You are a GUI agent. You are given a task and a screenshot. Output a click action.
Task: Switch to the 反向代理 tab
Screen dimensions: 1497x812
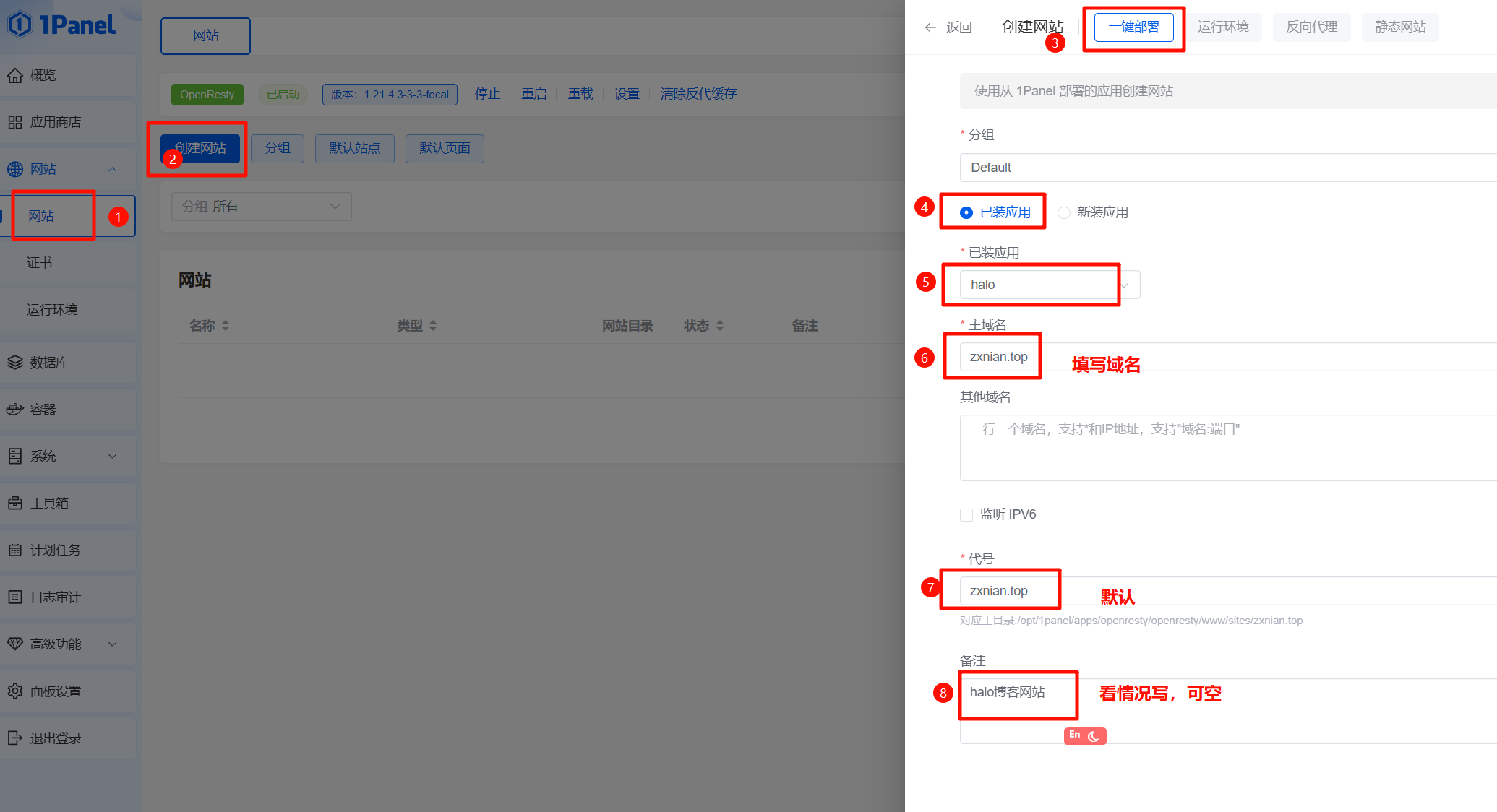[x=1311, y=27]
